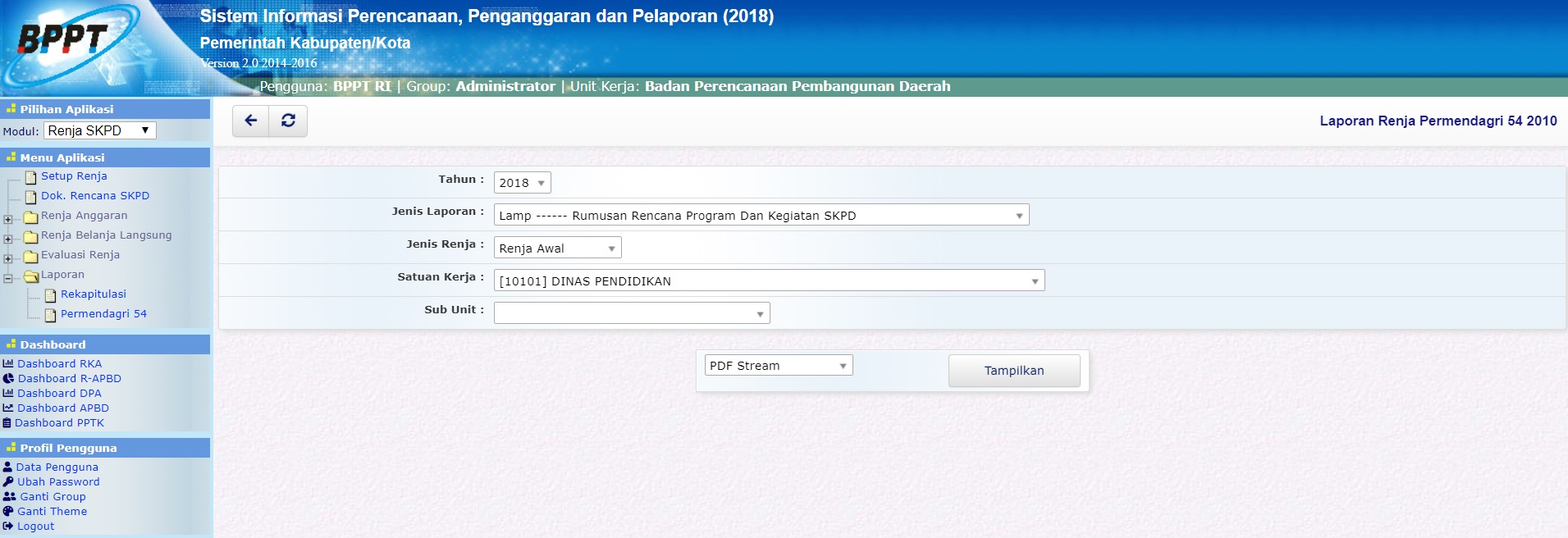This screenshot has height=538, width=1568.
Task: Open the empty Sub Unit dropdown
Action: 632,313
